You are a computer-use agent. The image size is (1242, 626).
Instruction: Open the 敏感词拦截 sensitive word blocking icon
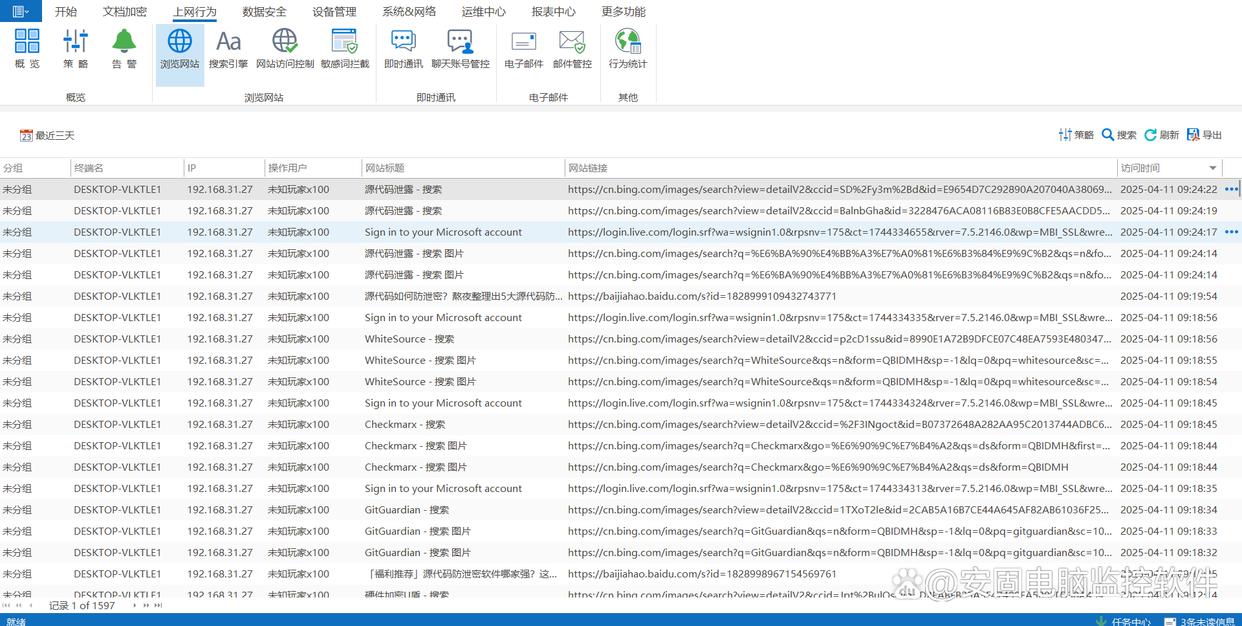point(344,48)
